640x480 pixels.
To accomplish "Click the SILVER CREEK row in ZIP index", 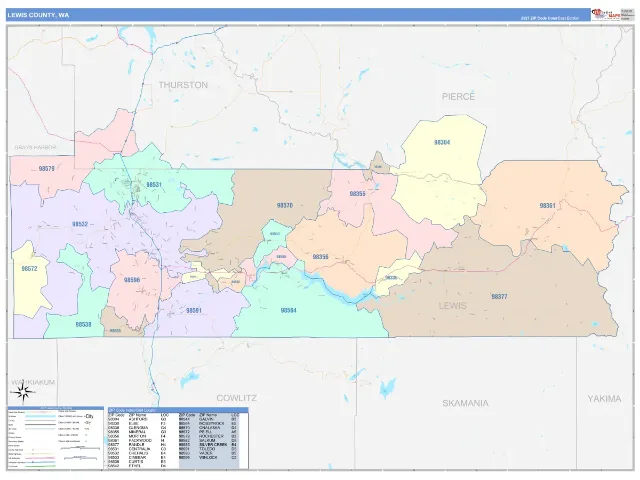I will (x=209, y=444).
